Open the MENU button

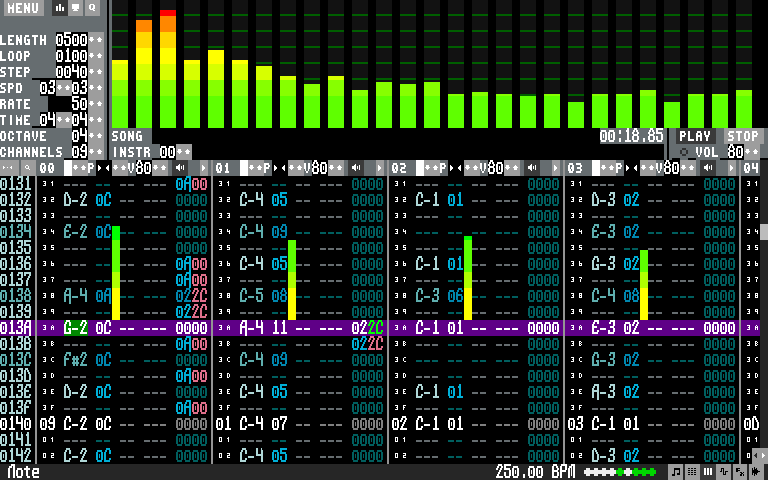pyautogui.click(x=23, y=7)
